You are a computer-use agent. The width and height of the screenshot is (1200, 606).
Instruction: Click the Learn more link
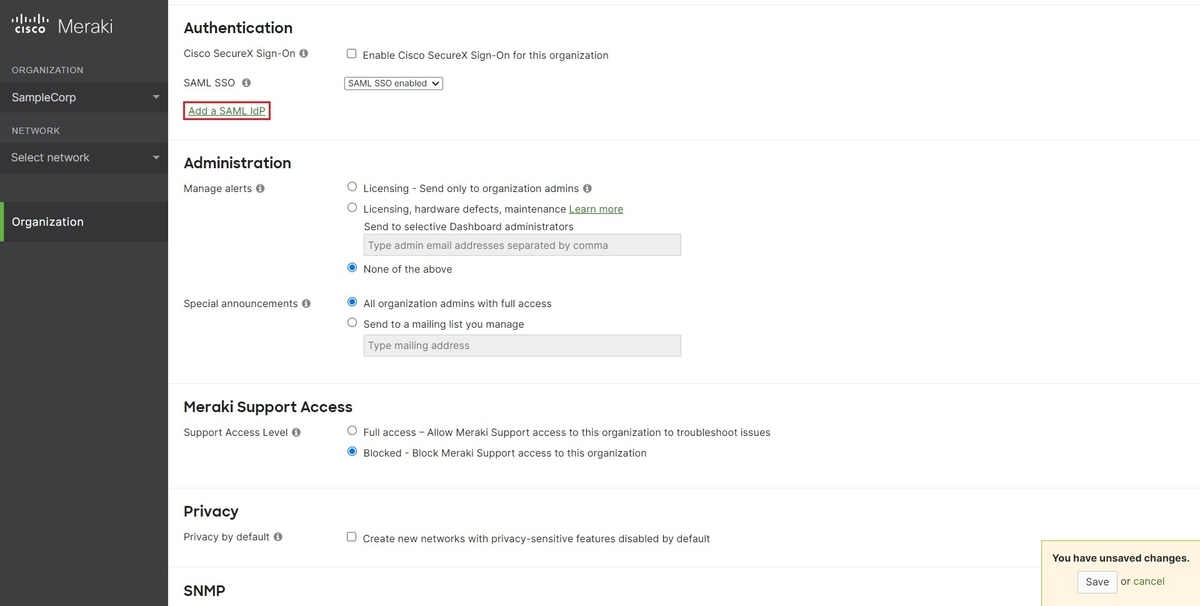tap(596, 209)
